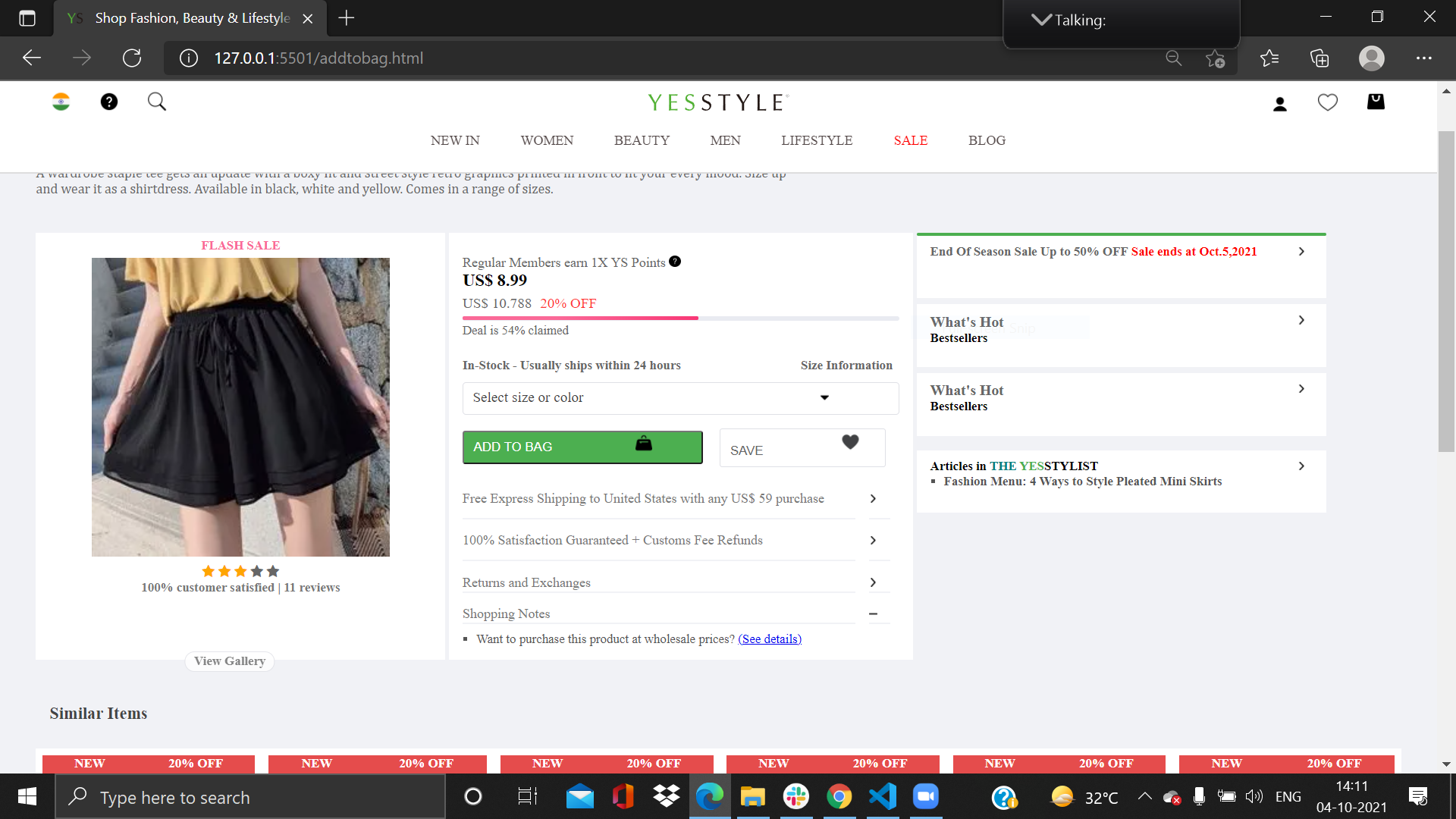Click the black skirt product image
The image size is (1456, 819).
click(x=240, y=407)
